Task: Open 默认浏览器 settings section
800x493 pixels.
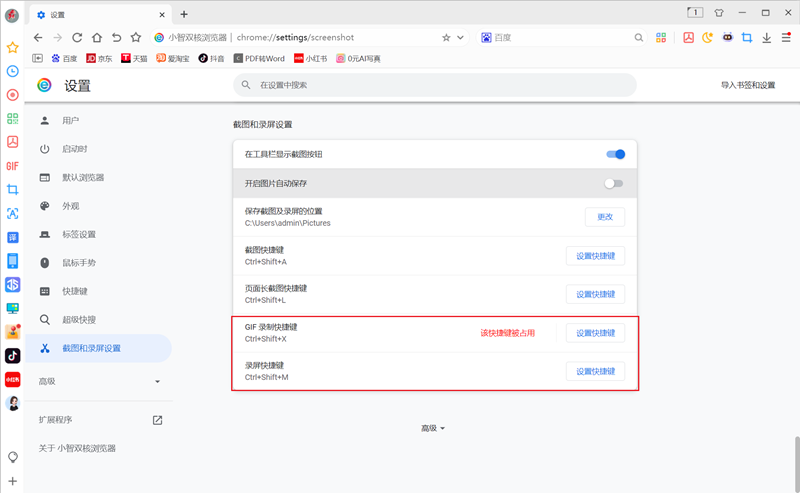Action: (98, 178)
